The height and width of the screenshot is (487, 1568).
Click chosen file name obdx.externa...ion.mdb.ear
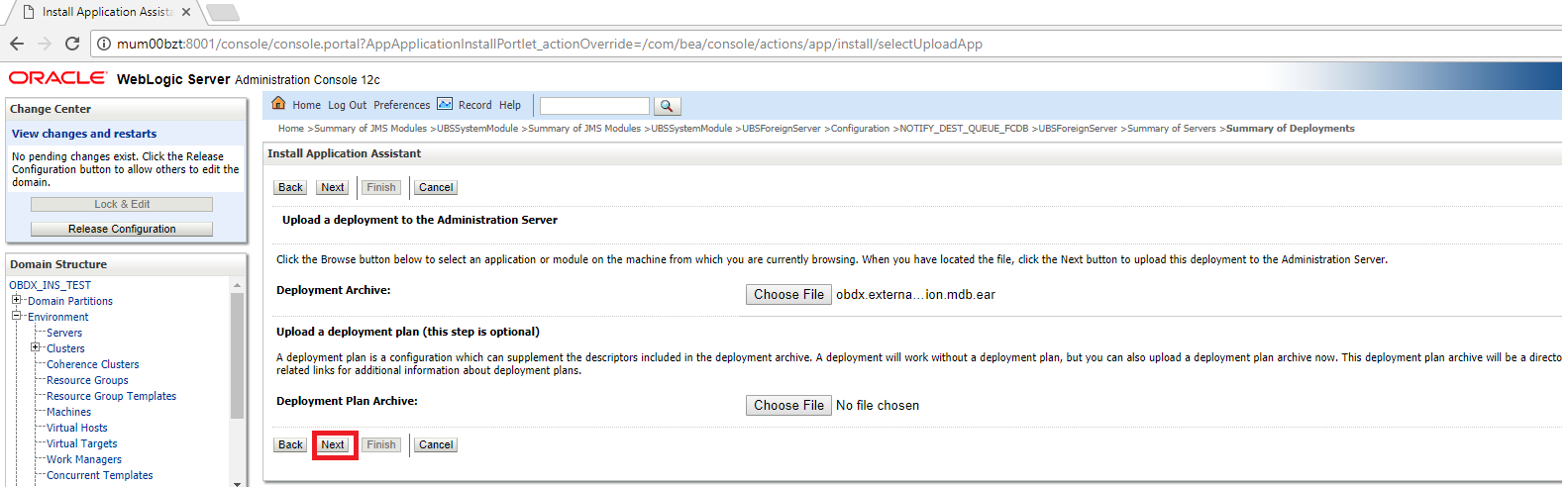tap(915, 295)
